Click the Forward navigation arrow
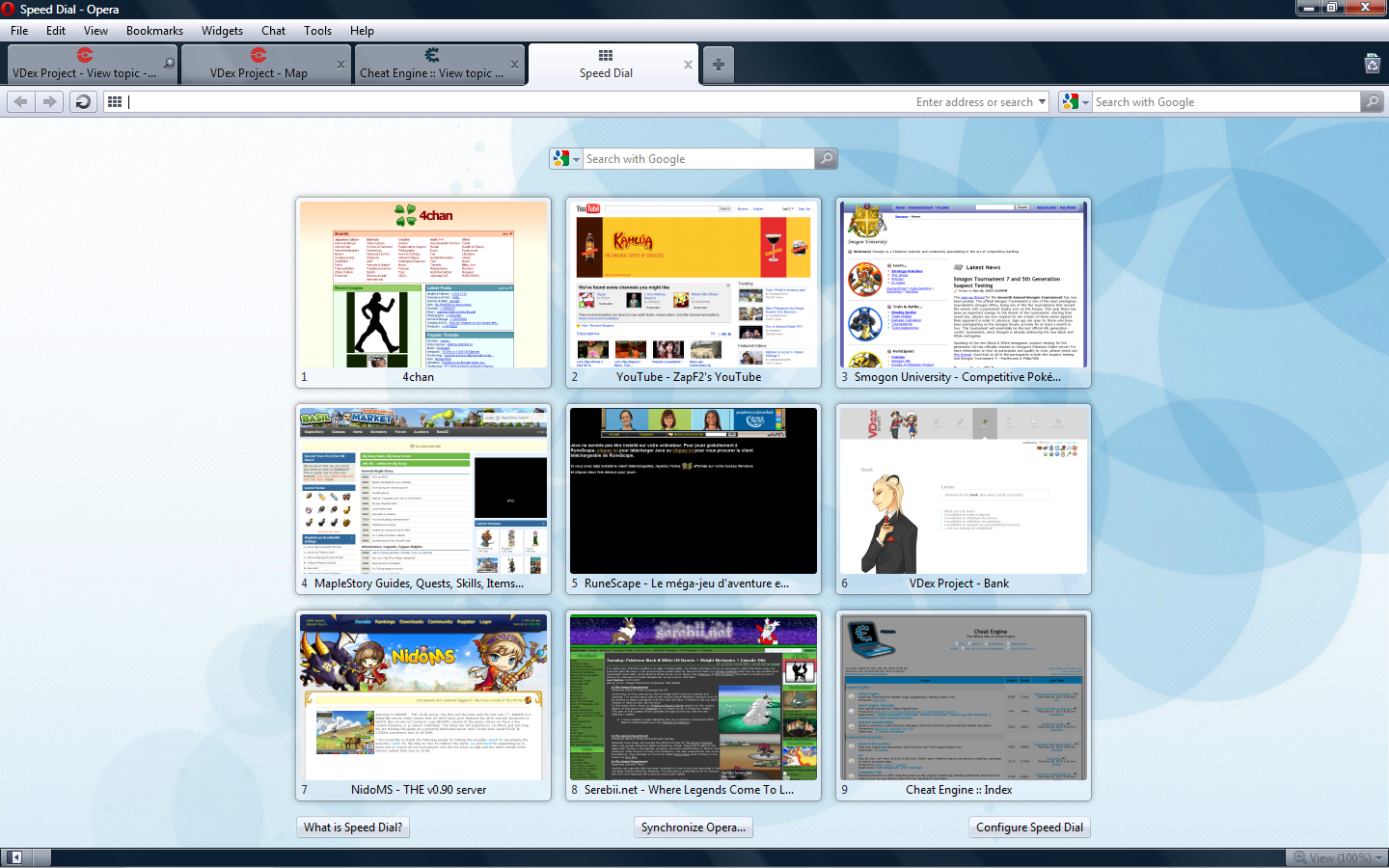1389x868 pixels. [x=50, y=101]
